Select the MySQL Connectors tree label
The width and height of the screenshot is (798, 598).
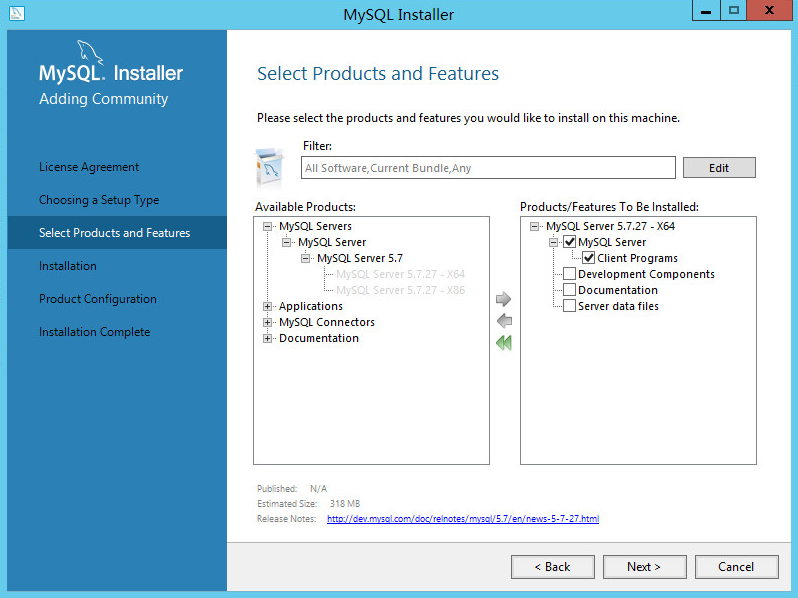tap(327, 322)
